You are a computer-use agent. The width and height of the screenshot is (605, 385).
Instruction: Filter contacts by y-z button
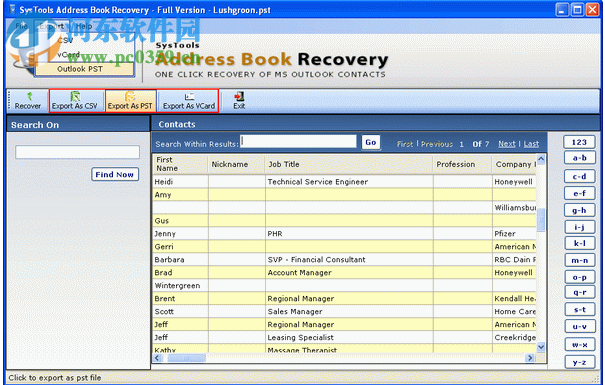tap(580, 362)
